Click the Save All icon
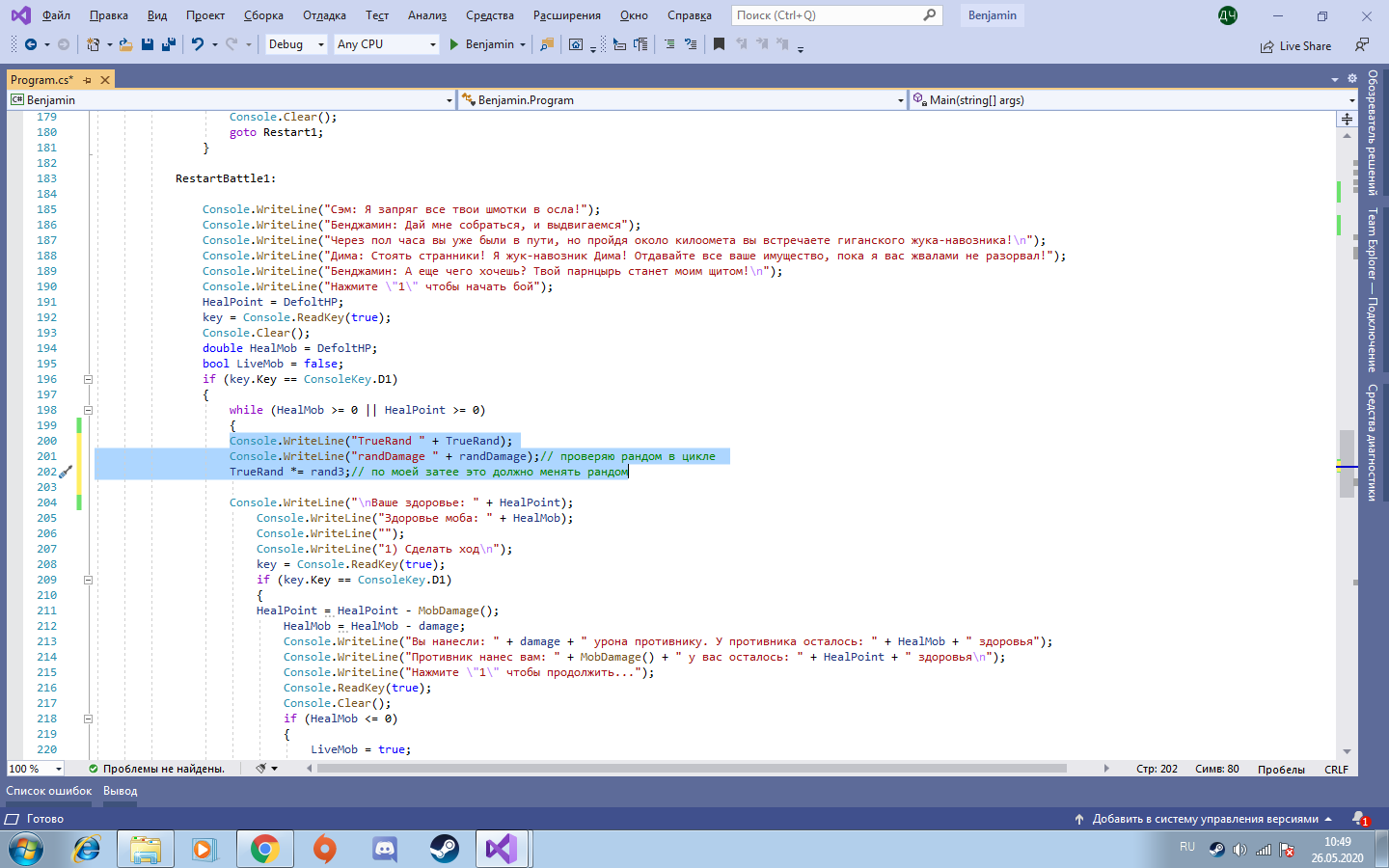 click(x=168, y=44)
